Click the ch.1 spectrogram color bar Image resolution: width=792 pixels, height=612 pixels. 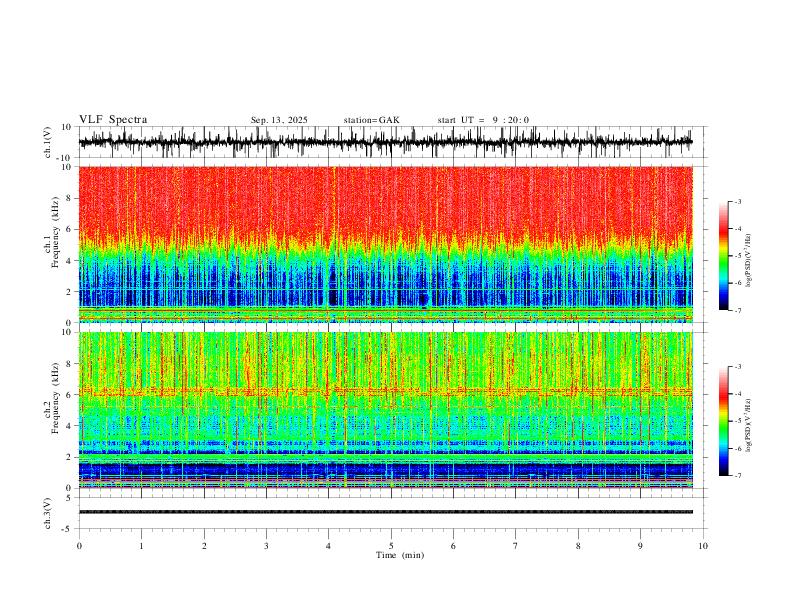723,256
